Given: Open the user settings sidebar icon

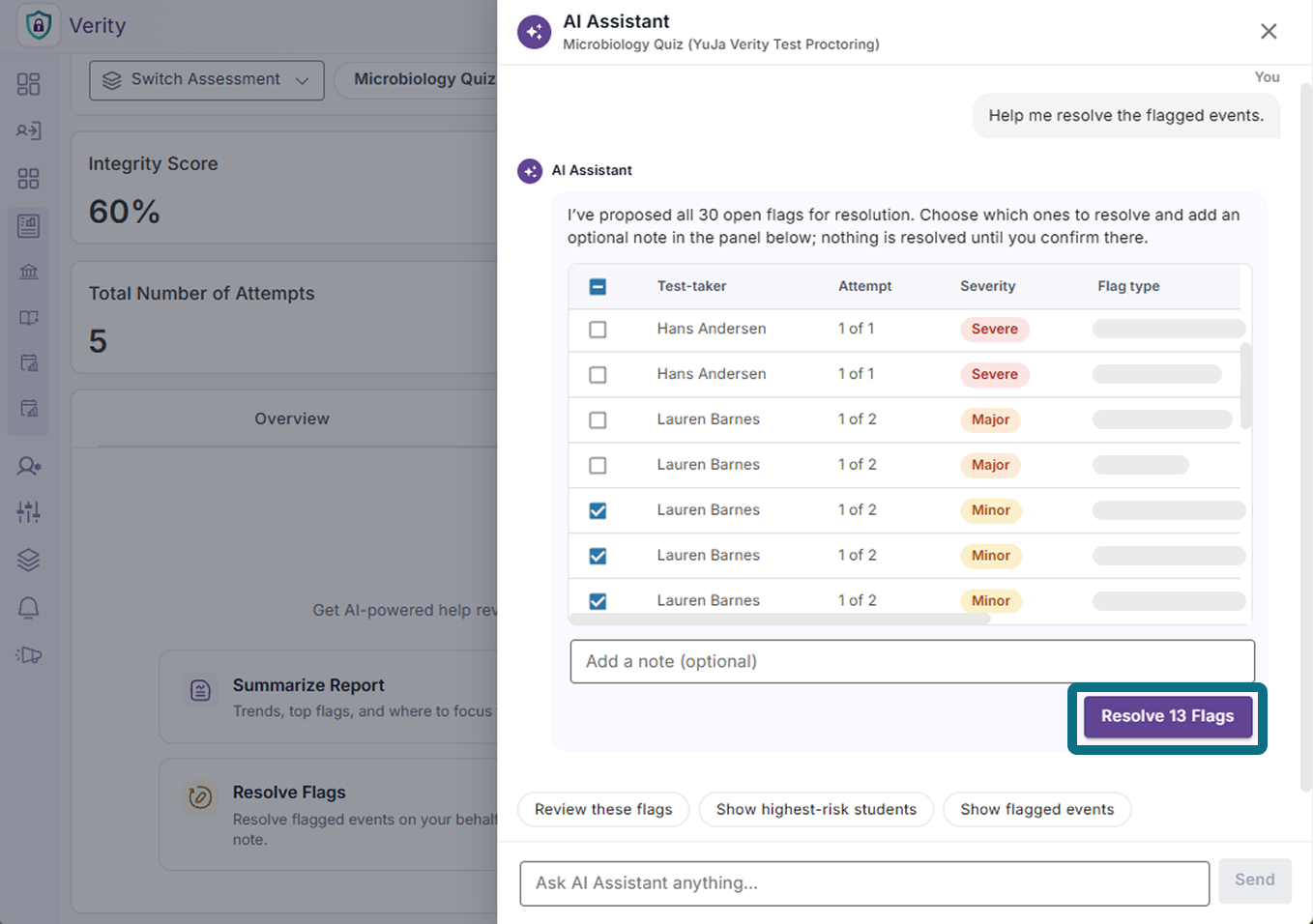Looking at the screenshot, I should coord(29,466).
